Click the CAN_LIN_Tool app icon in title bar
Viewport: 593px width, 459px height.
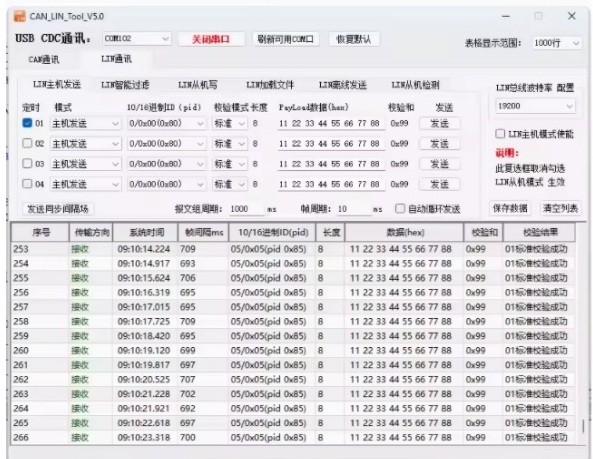(19, 16)
